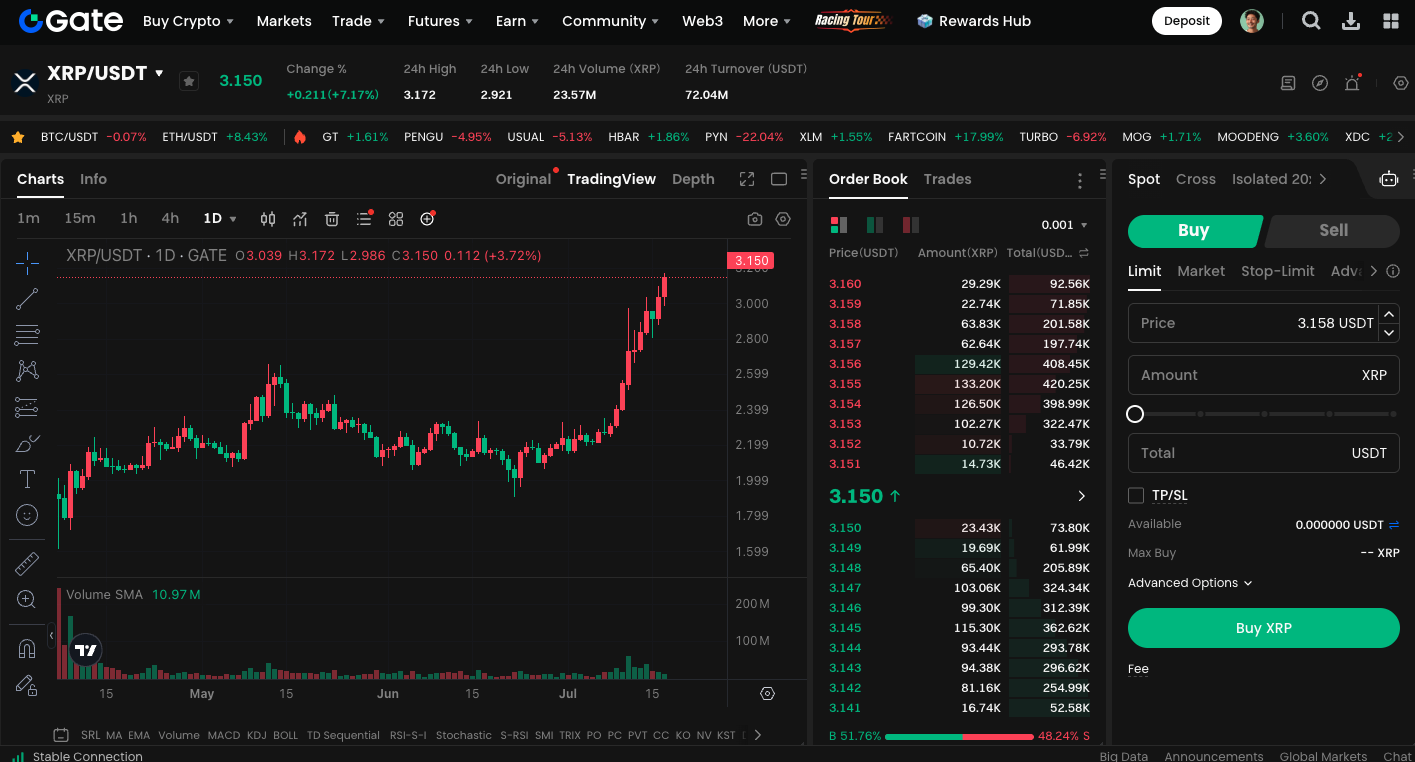
Task: Click the Buy XRP button
Action: coord(1264,628)
